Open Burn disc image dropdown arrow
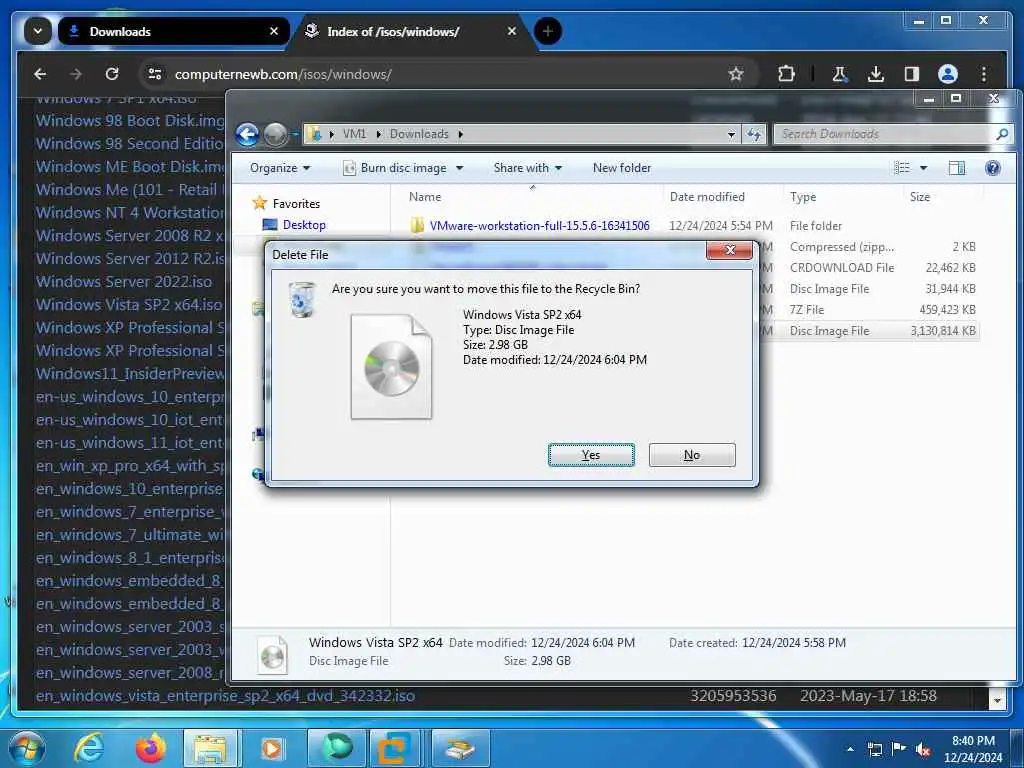This screenshot has width=1024, height=768. tap(459, 168)
